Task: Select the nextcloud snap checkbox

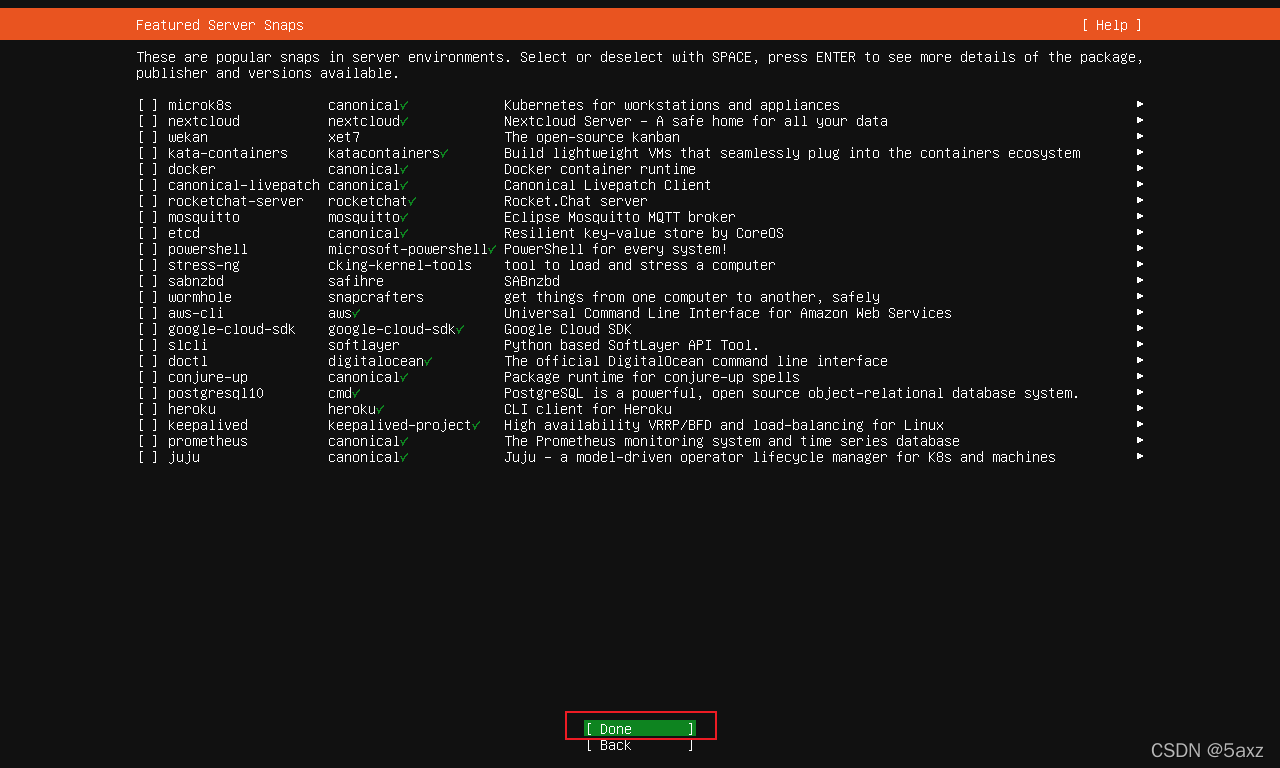Action: (x=148, y=121)
